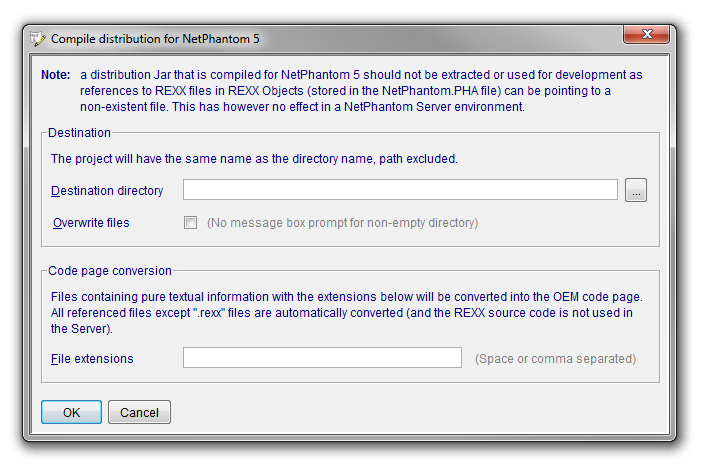Click the Code page conversion group heading

tap(110, 271)
